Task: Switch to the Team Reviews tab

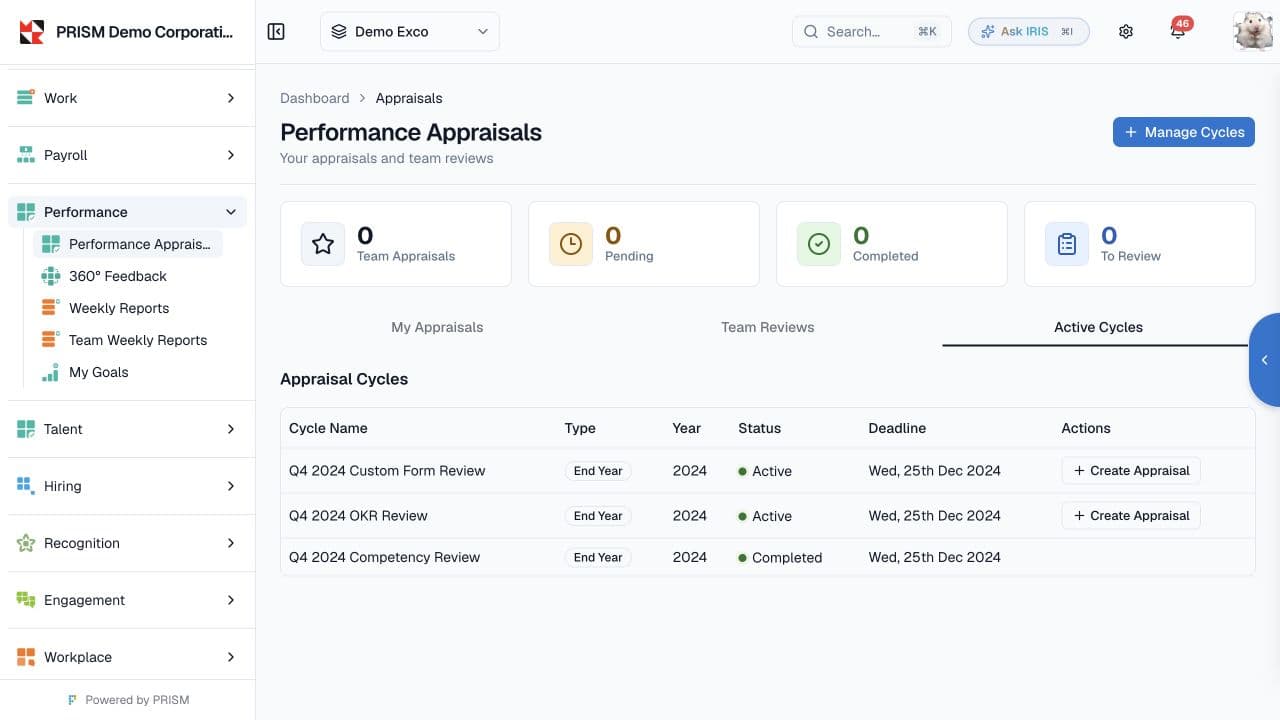Action: [768, 327]
